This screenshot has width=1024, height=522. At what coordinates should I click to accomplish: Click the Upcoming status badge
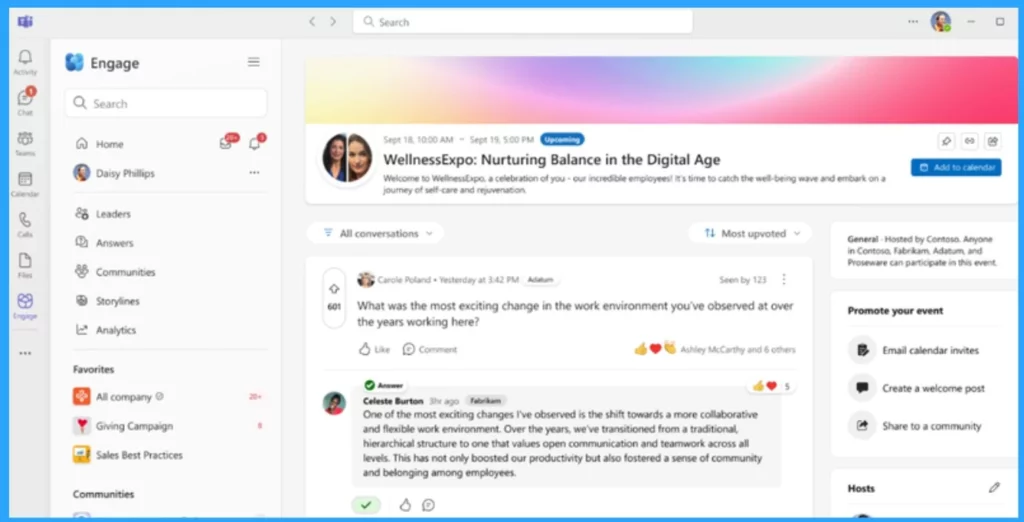click(562, 139)
